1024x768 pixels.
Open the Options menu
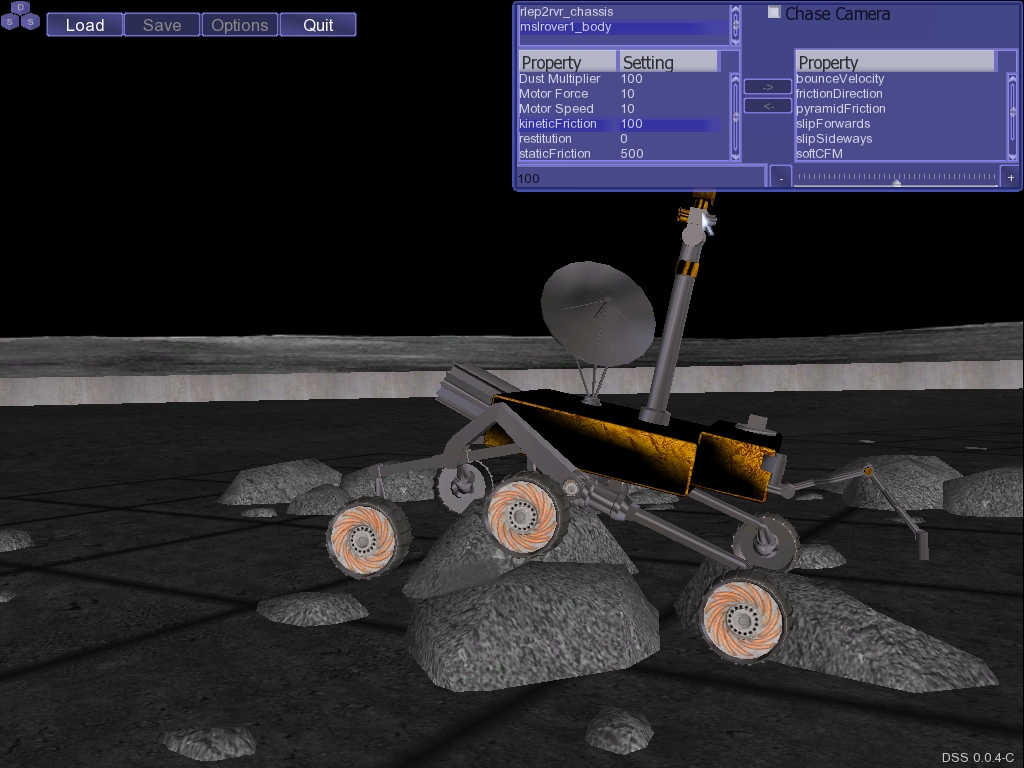tap(240, 25)
